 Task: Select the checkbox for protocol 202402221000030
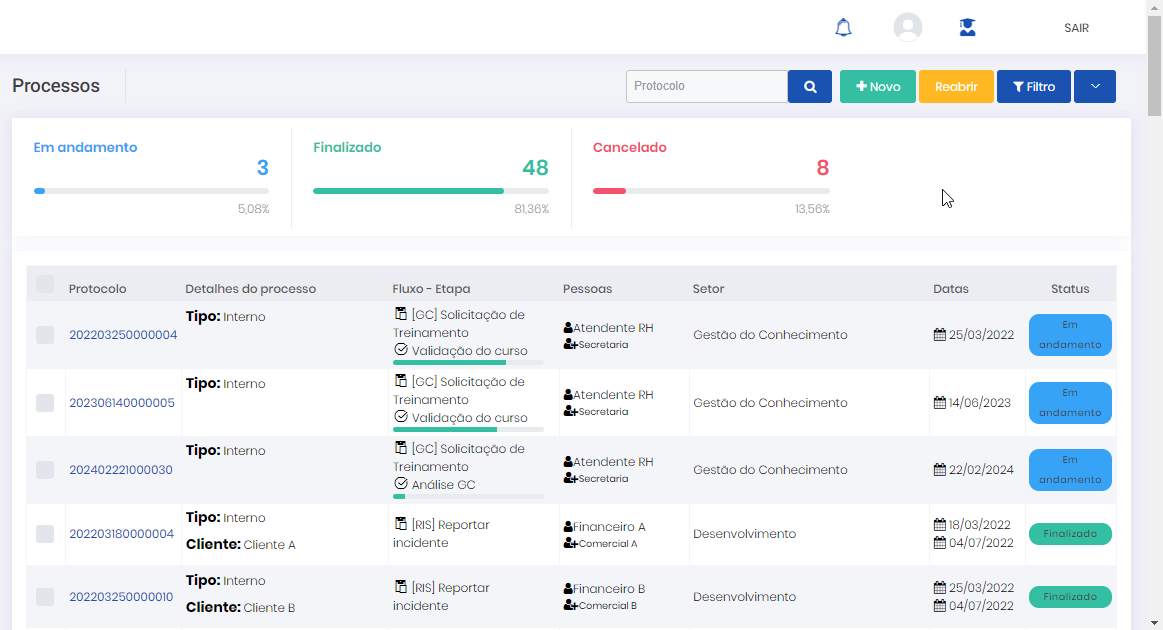45,470
